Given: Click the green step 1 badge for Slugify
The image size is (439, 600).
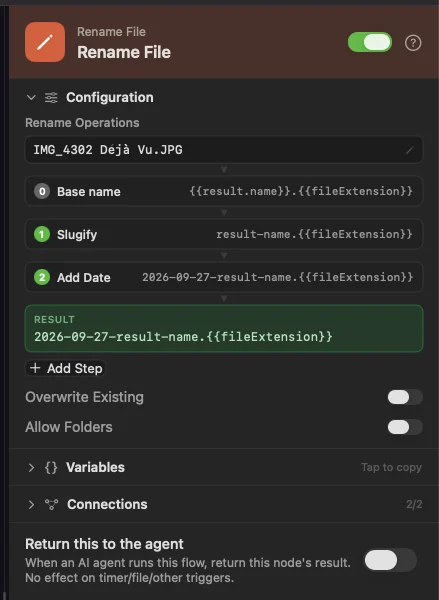Looking at the screenshot, I should tap(42, 234).
